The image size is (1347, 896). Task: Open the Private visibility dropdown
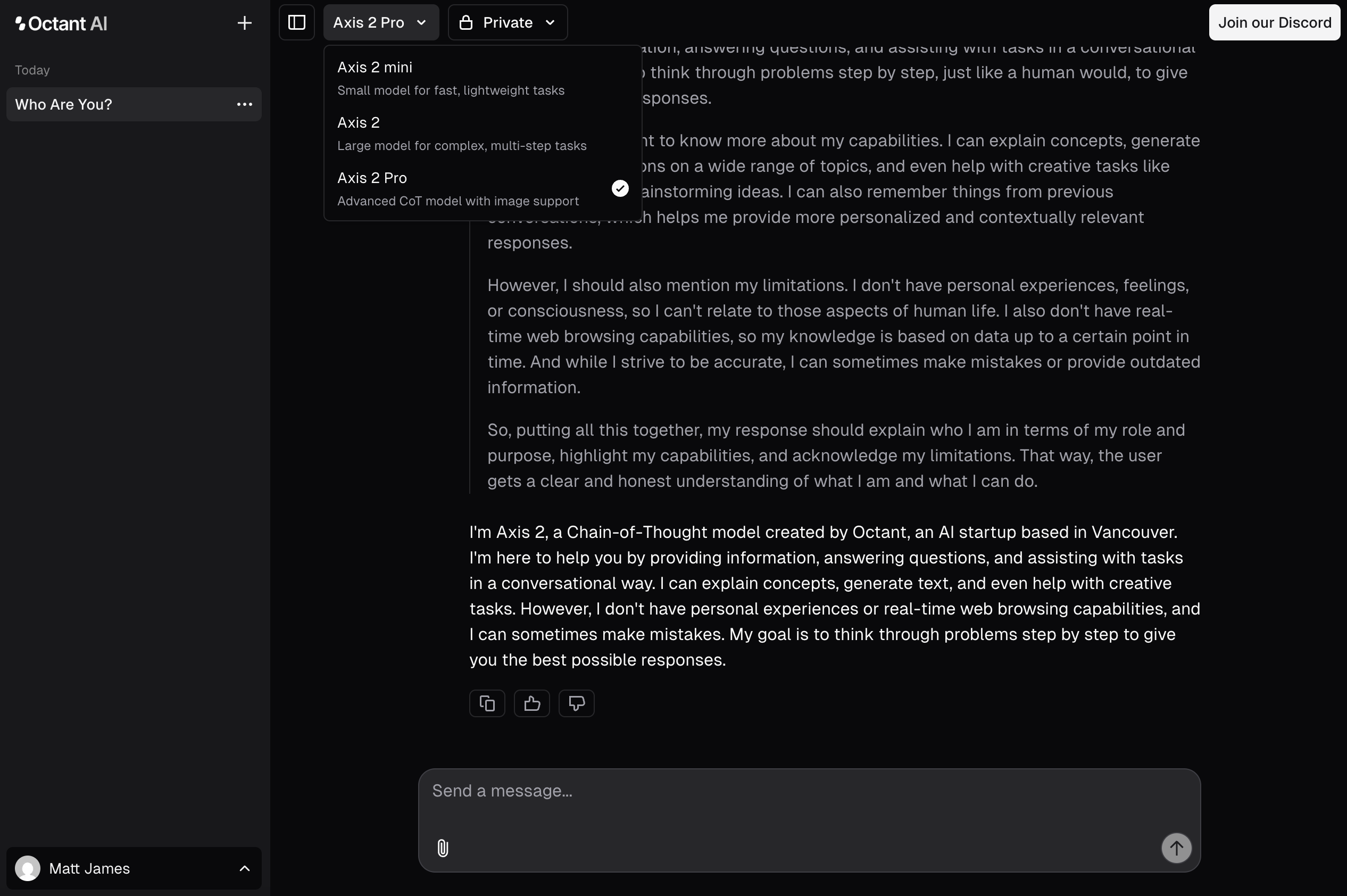(x=508, y=23)
